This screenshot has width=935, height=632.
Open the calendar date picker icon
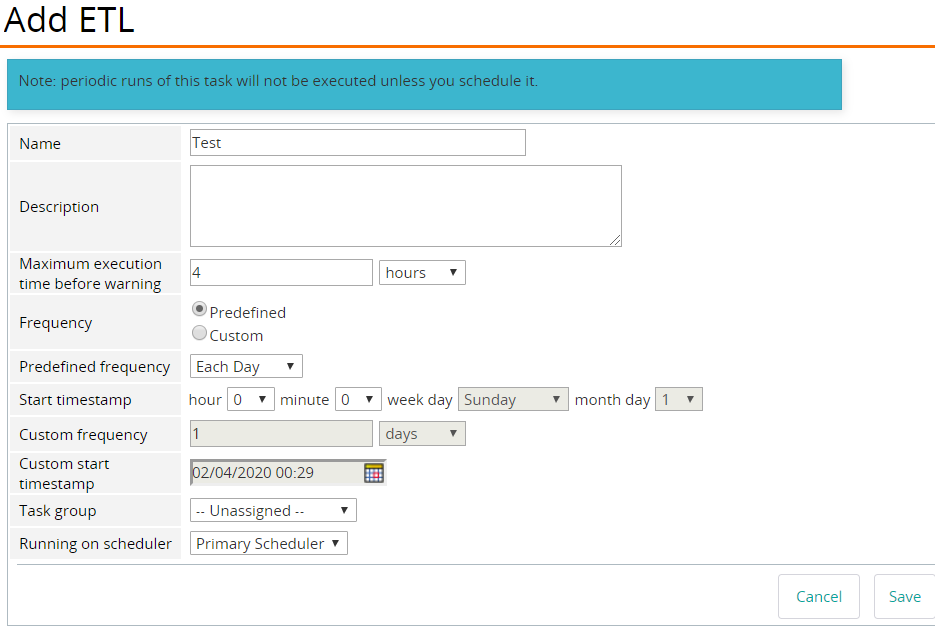(x=373, y=473)
